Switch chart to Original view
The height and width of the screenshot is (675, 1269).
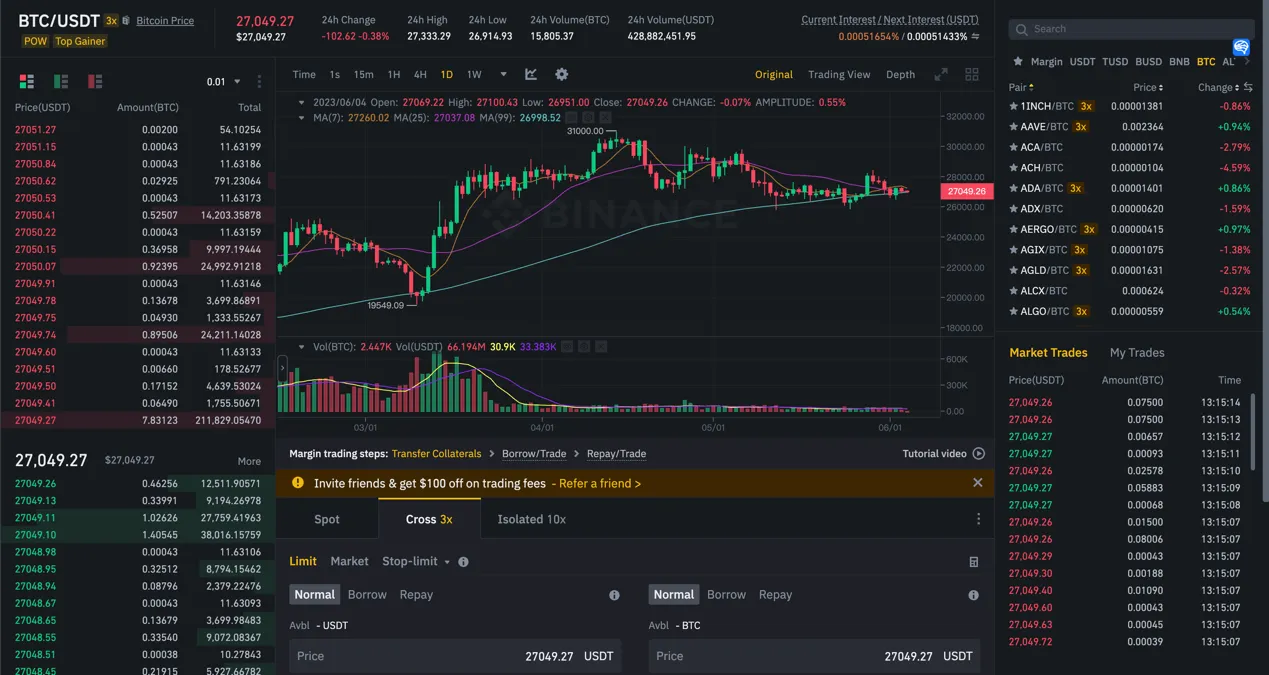[x=774, y=74]
